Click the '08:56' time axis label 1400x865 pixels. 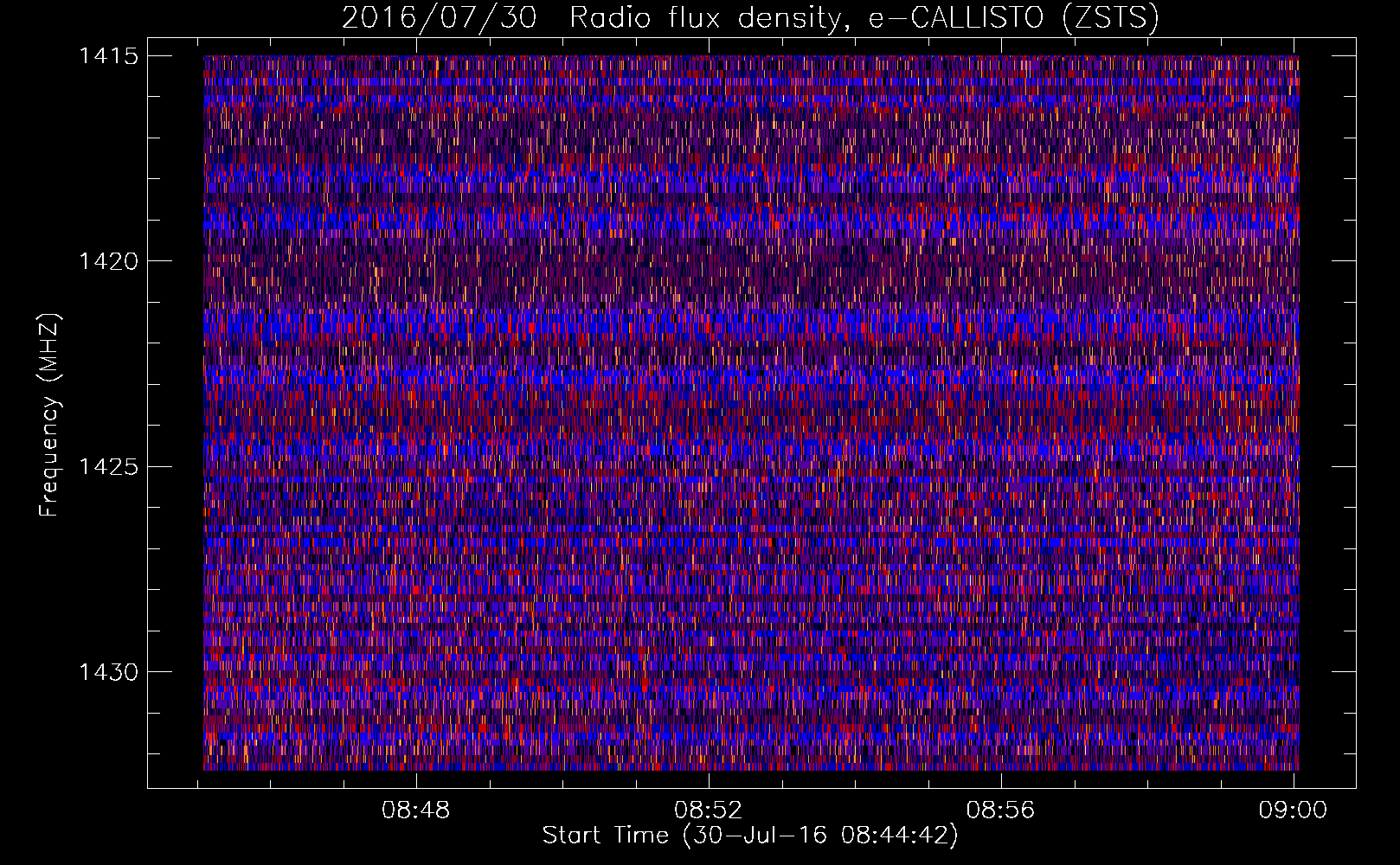1000,811
